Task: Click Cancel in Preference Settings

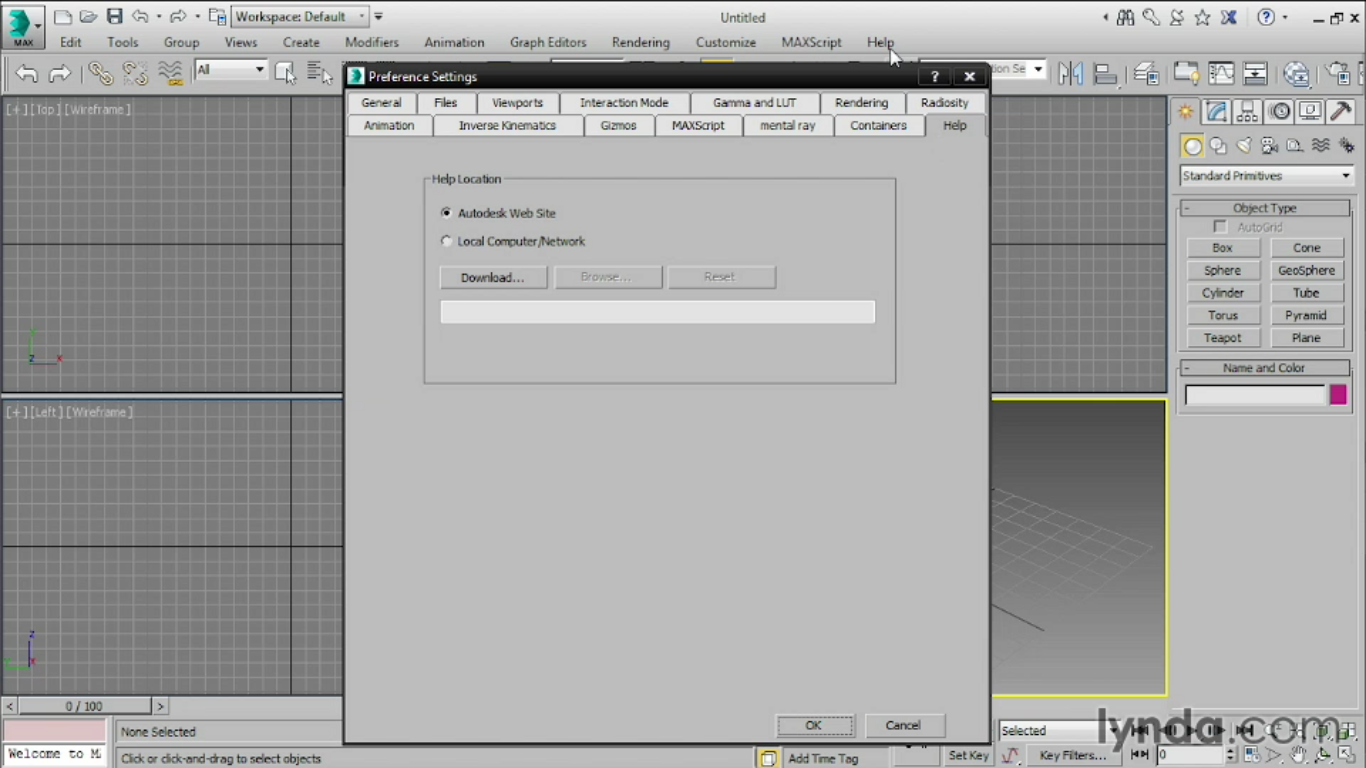Action: click(903, 725)
